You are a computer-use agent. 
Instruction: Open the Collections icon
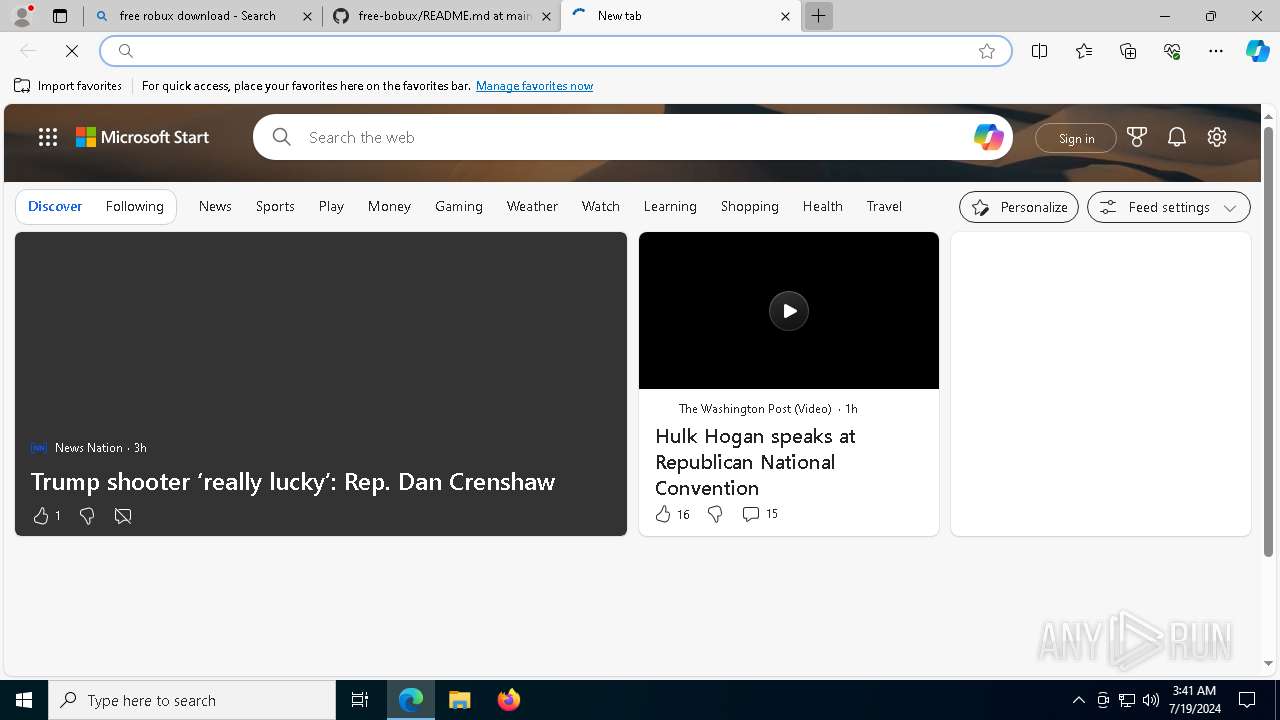[1128, 51]
